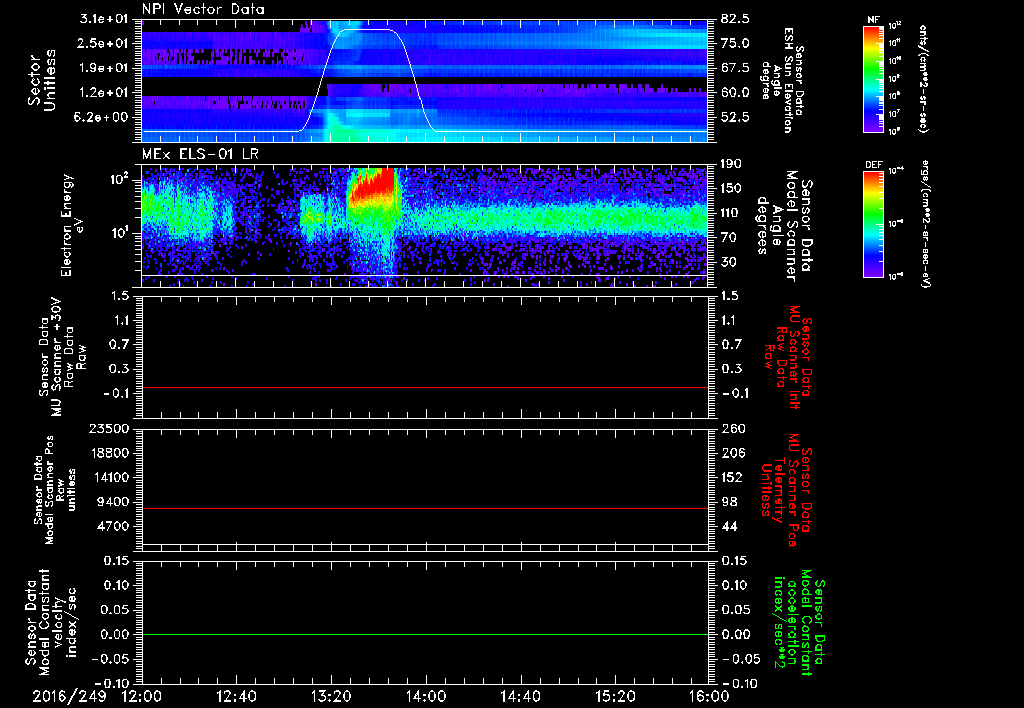This screenshot has width=1024, height=708.
Task: Select the NF color bar legend
Action: click(873, 78)
